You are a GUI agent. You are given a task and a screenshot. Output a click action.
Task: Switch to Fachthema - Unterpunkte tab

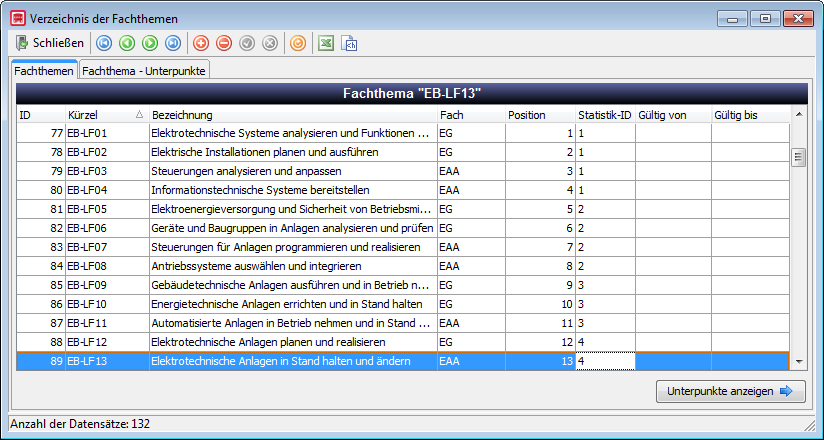click(x=144, y=70)
